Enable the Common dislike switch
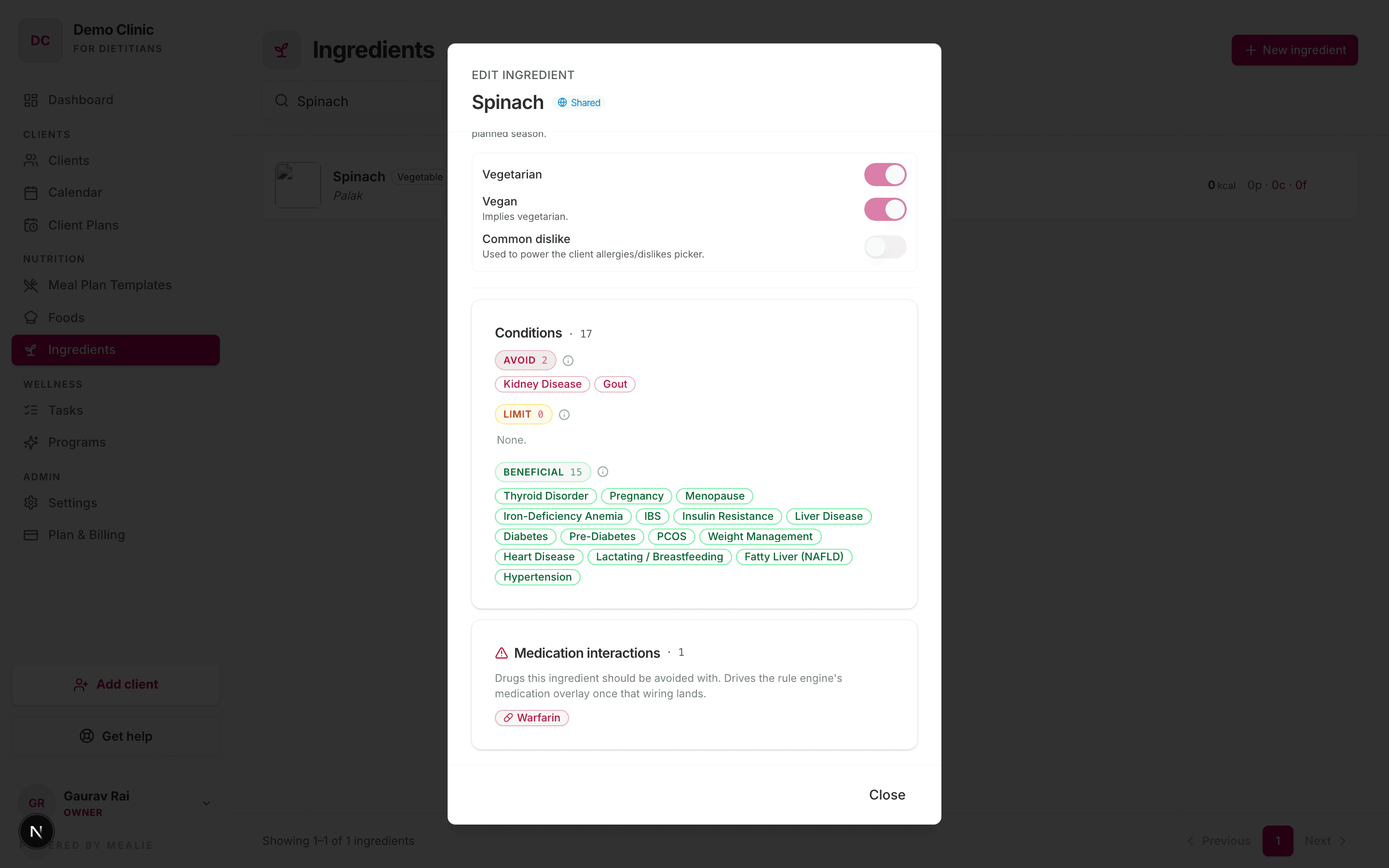The width and height of the screenshot is (1389, 868). (x=885, y=247)
